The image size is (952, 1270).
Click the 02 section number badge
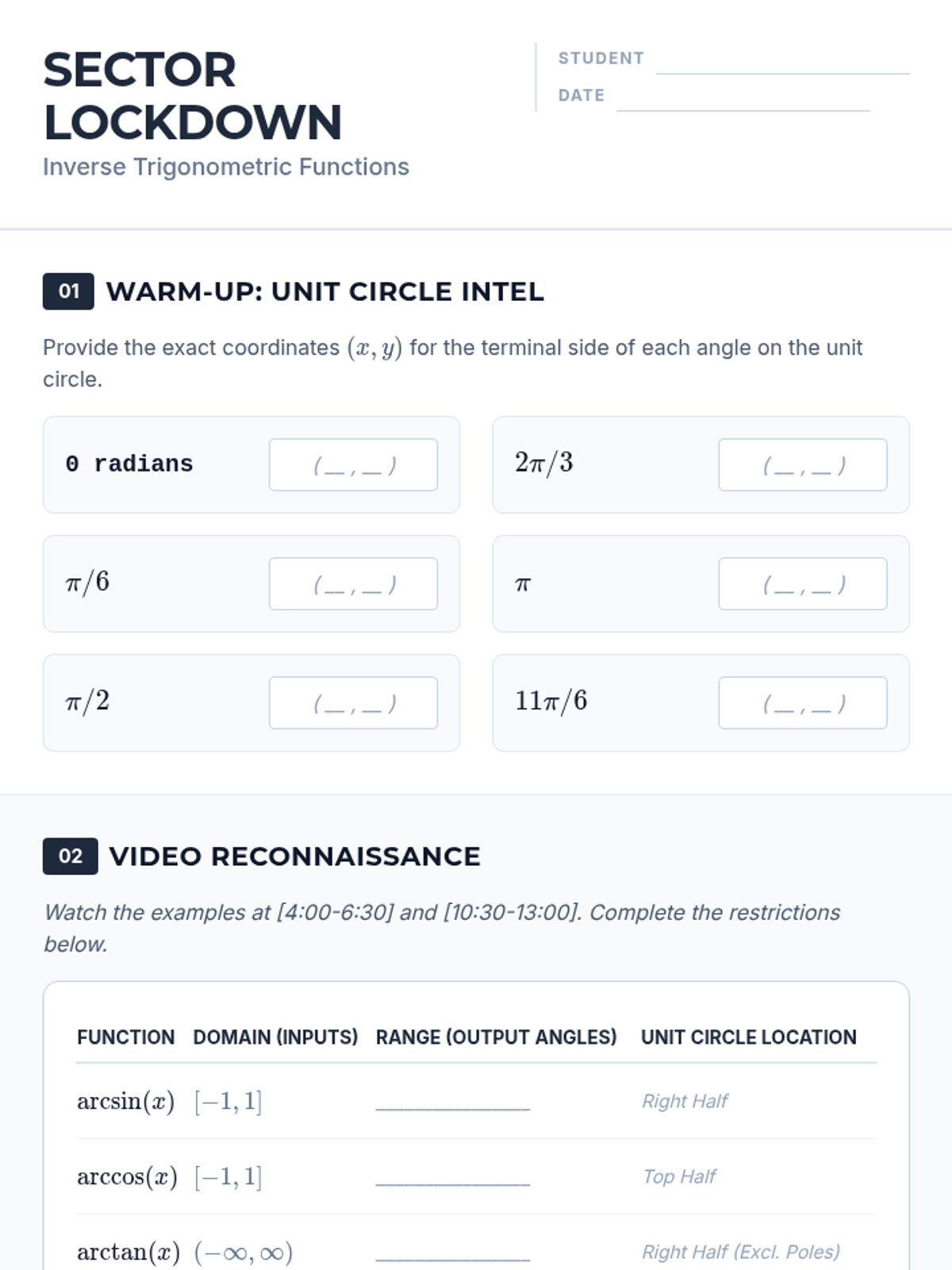[x=71, y=856]
